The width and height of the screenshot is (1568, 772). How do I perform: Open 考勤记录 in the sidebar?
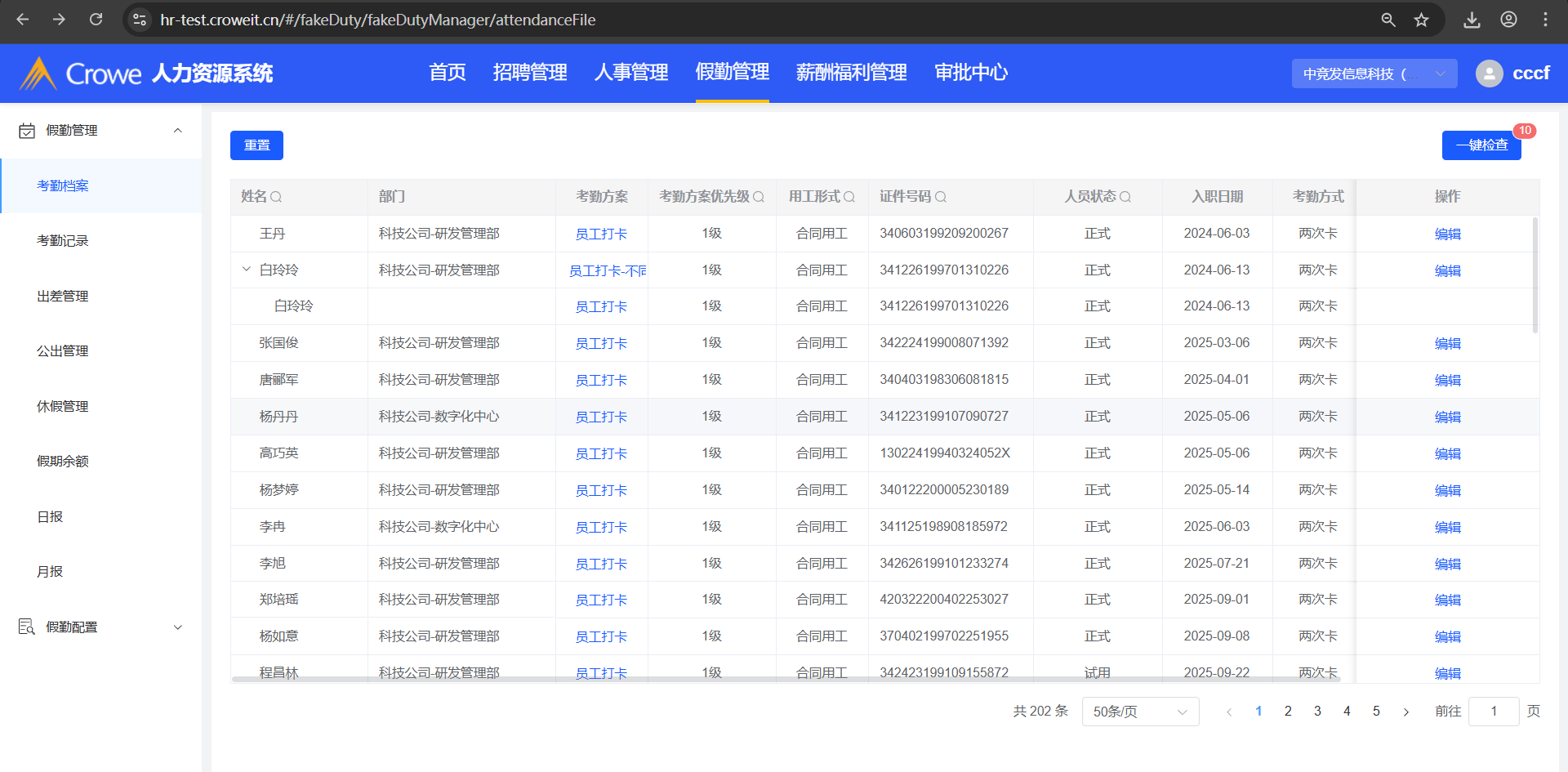[x=63, y=241]
